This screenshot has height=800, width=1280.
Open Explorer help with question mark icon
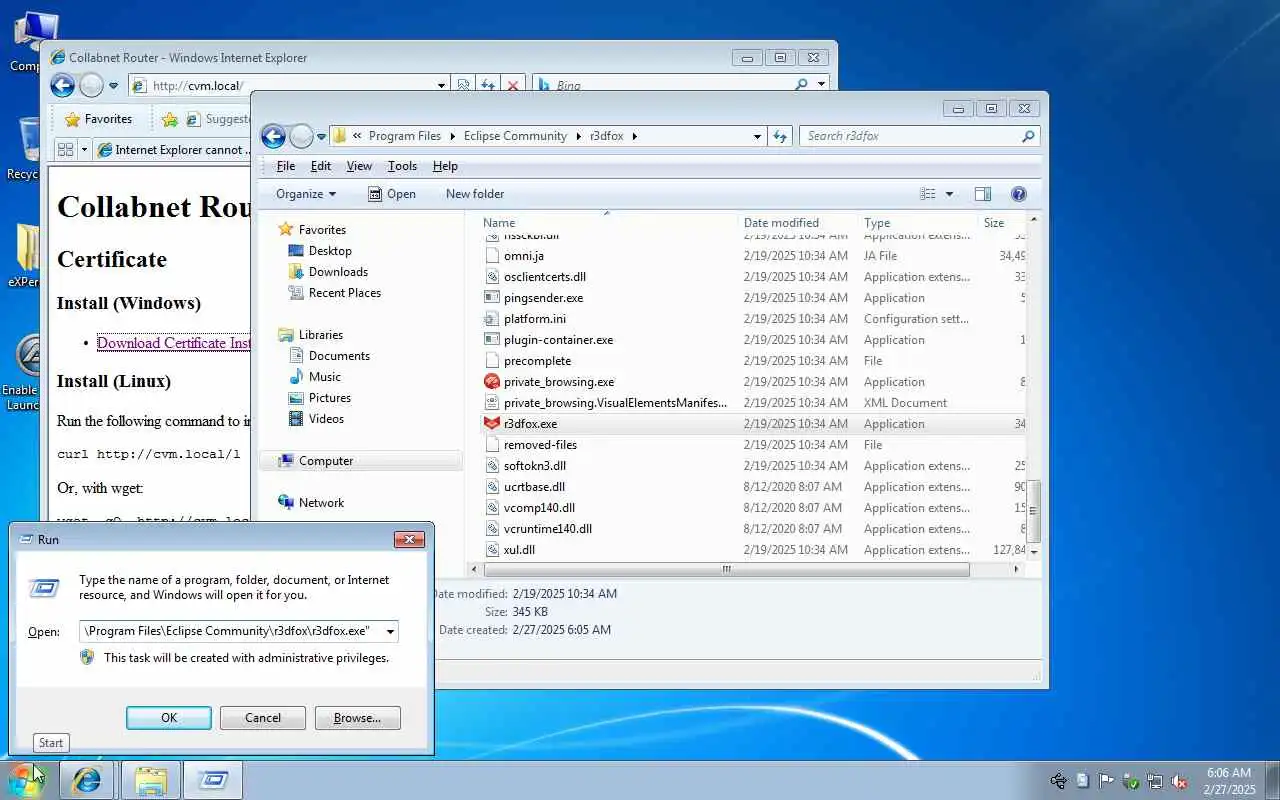pos(1019,194)
